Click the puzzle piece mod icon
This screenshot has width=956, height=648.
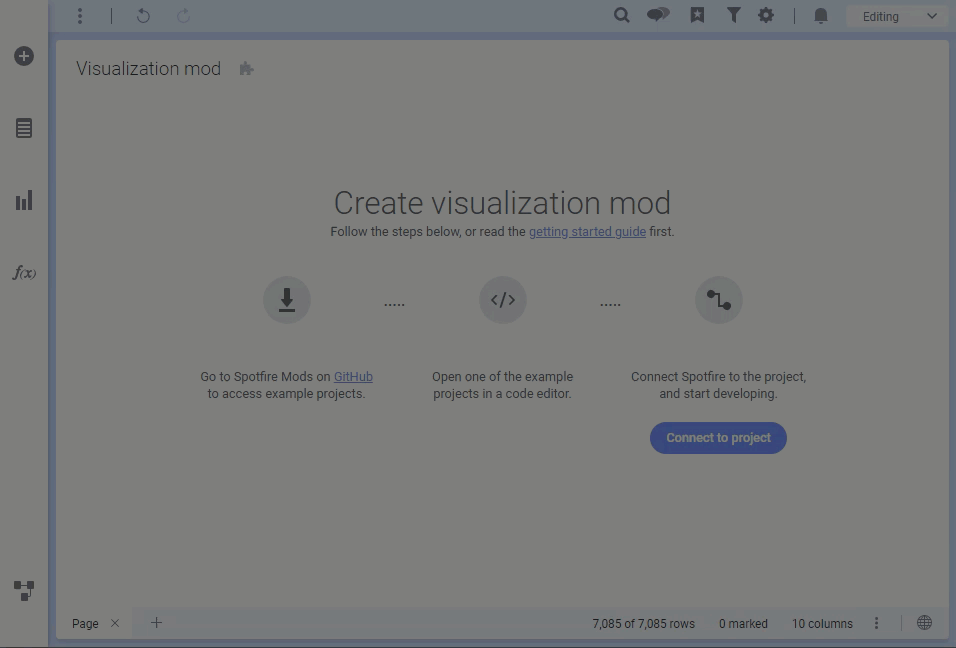point(246,69)
